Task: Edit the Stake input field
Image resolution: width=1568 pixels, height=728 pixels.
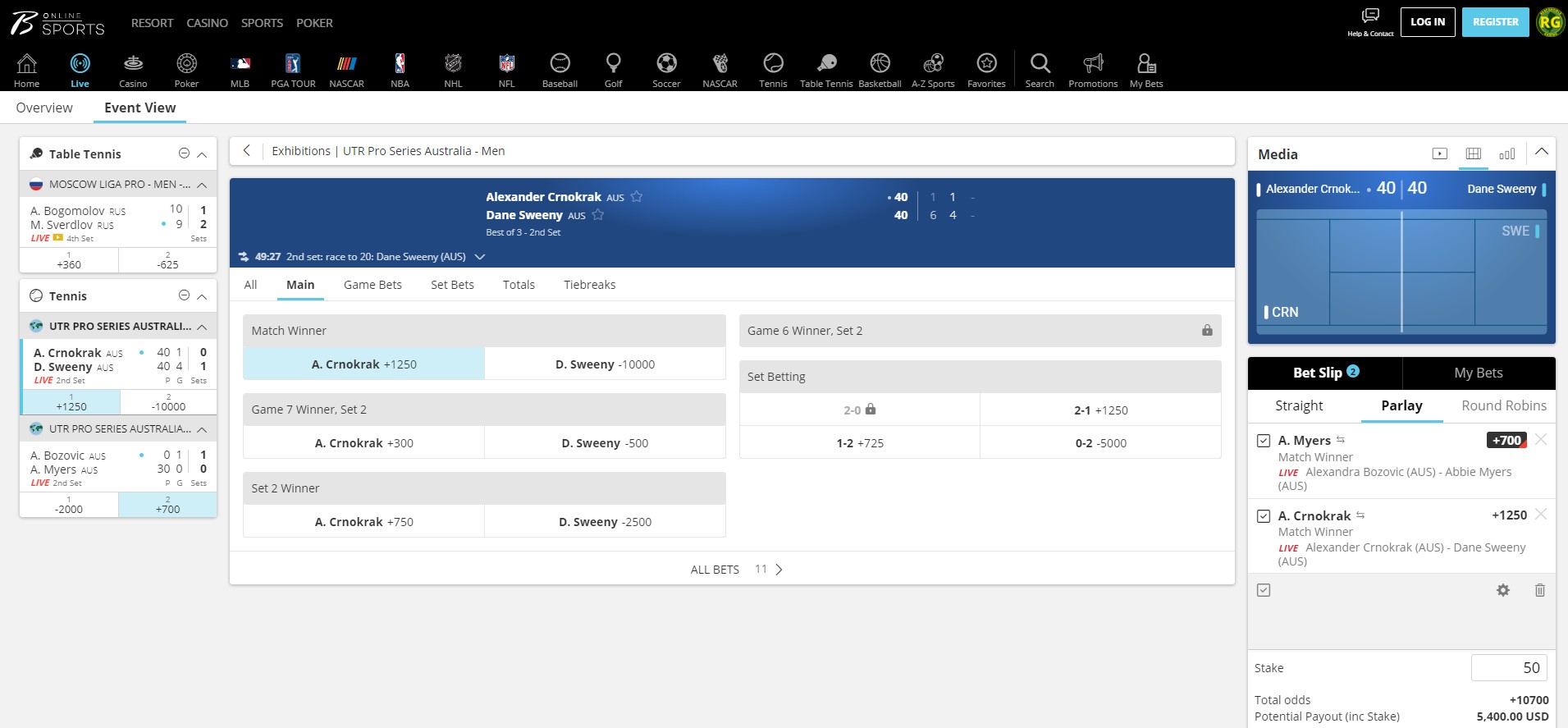Action: (x=1509, y=667)
